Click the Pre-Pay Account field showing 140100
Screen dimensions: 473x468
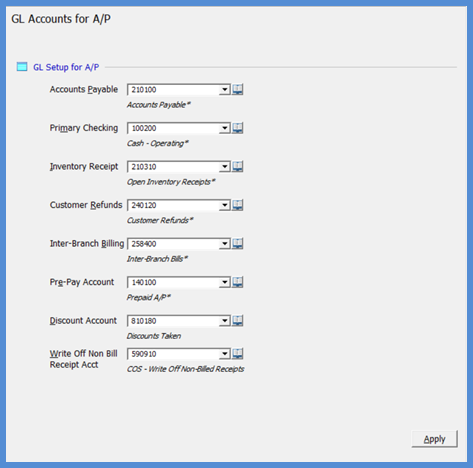(x=179, y=282)
